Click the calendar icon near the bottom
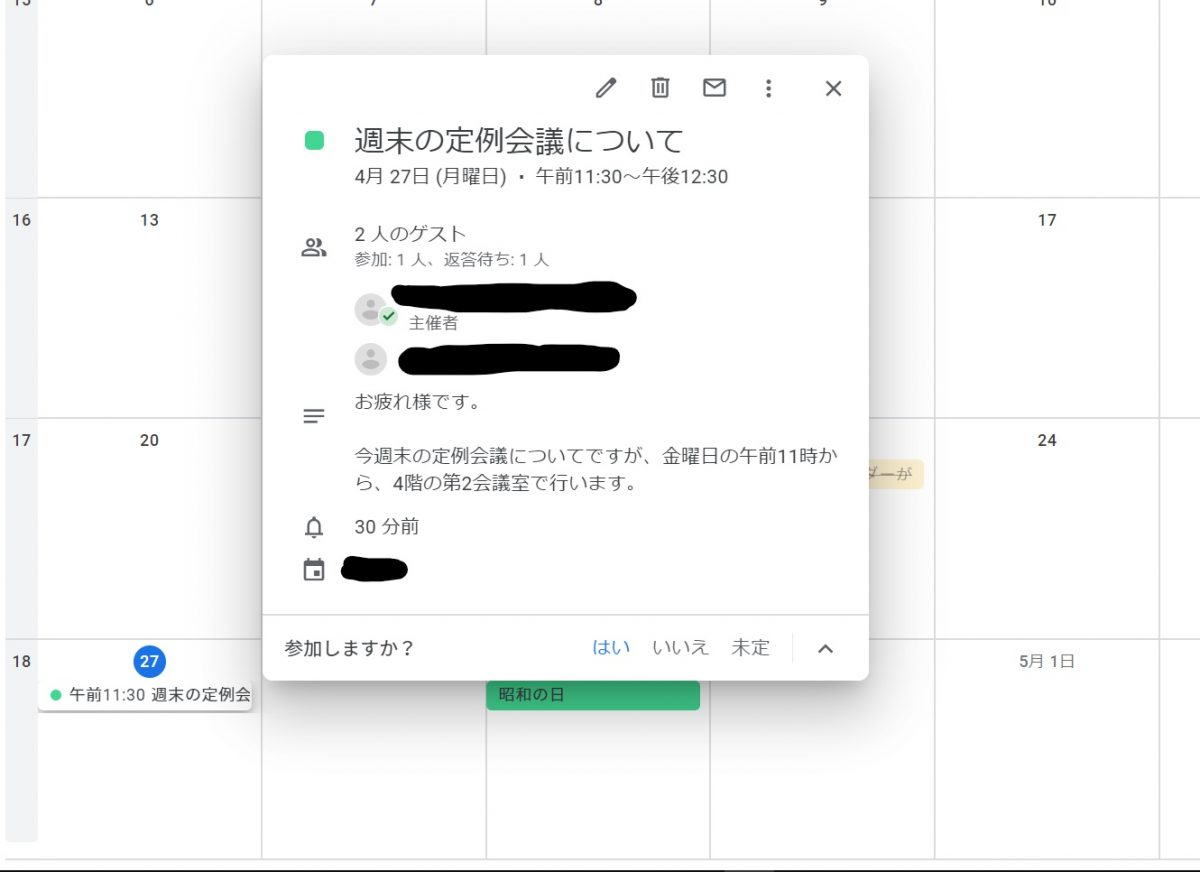Viewport: 1200px width, 872px height. pos(314,569)
